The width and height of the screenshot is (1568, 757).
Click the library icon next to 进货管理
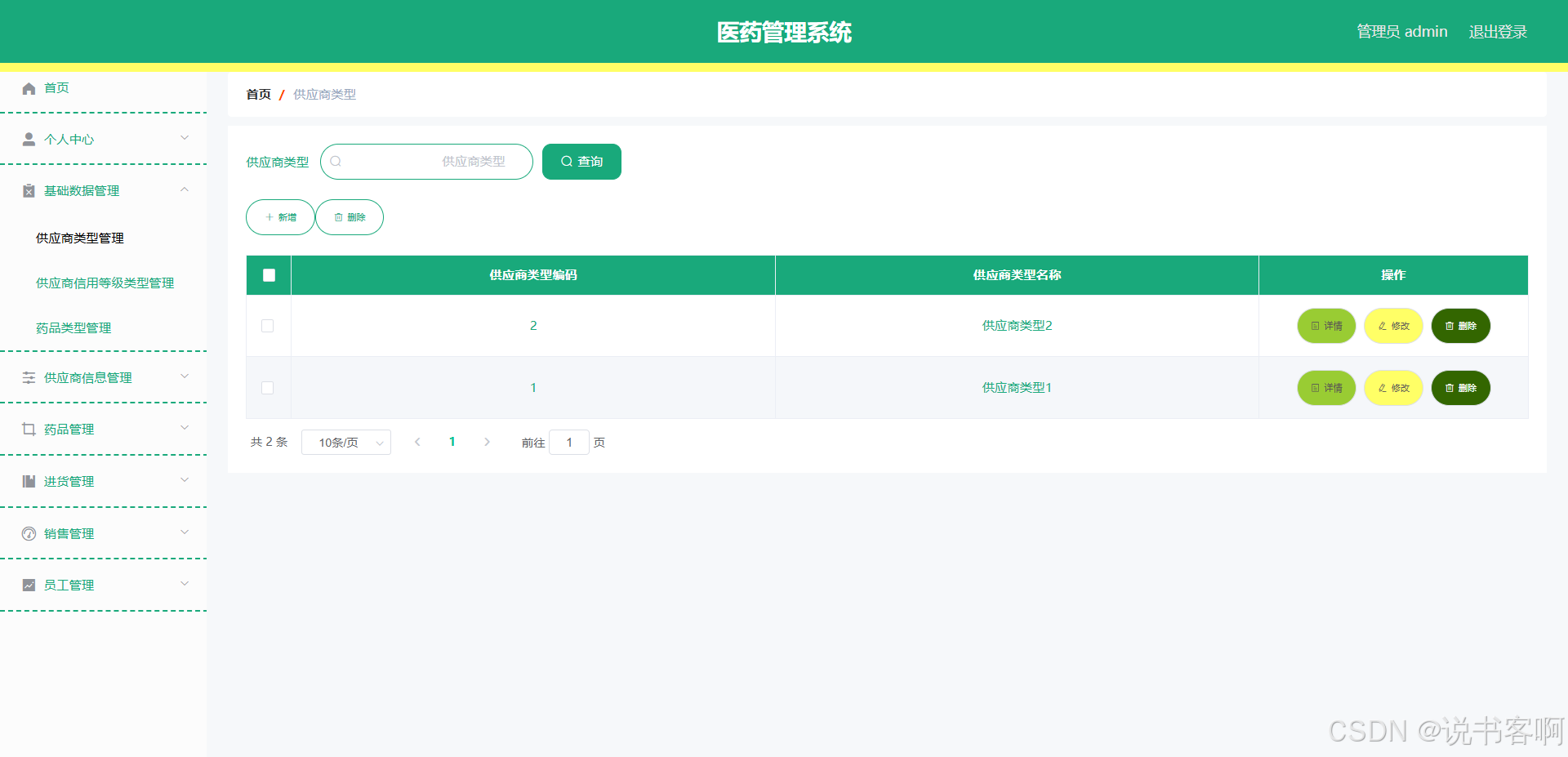[29, 481]
